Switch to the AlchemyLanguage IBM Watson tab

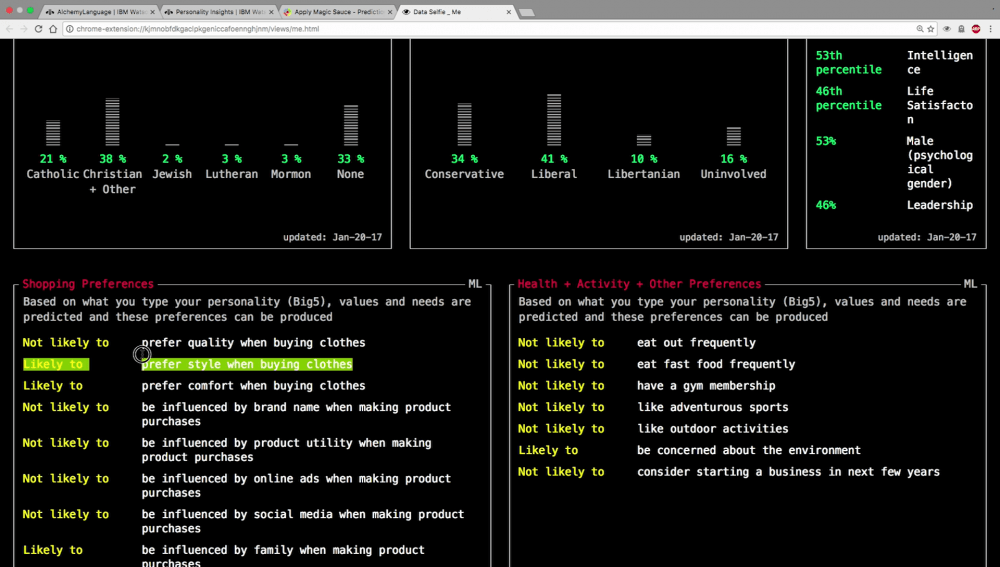point(95,12)
